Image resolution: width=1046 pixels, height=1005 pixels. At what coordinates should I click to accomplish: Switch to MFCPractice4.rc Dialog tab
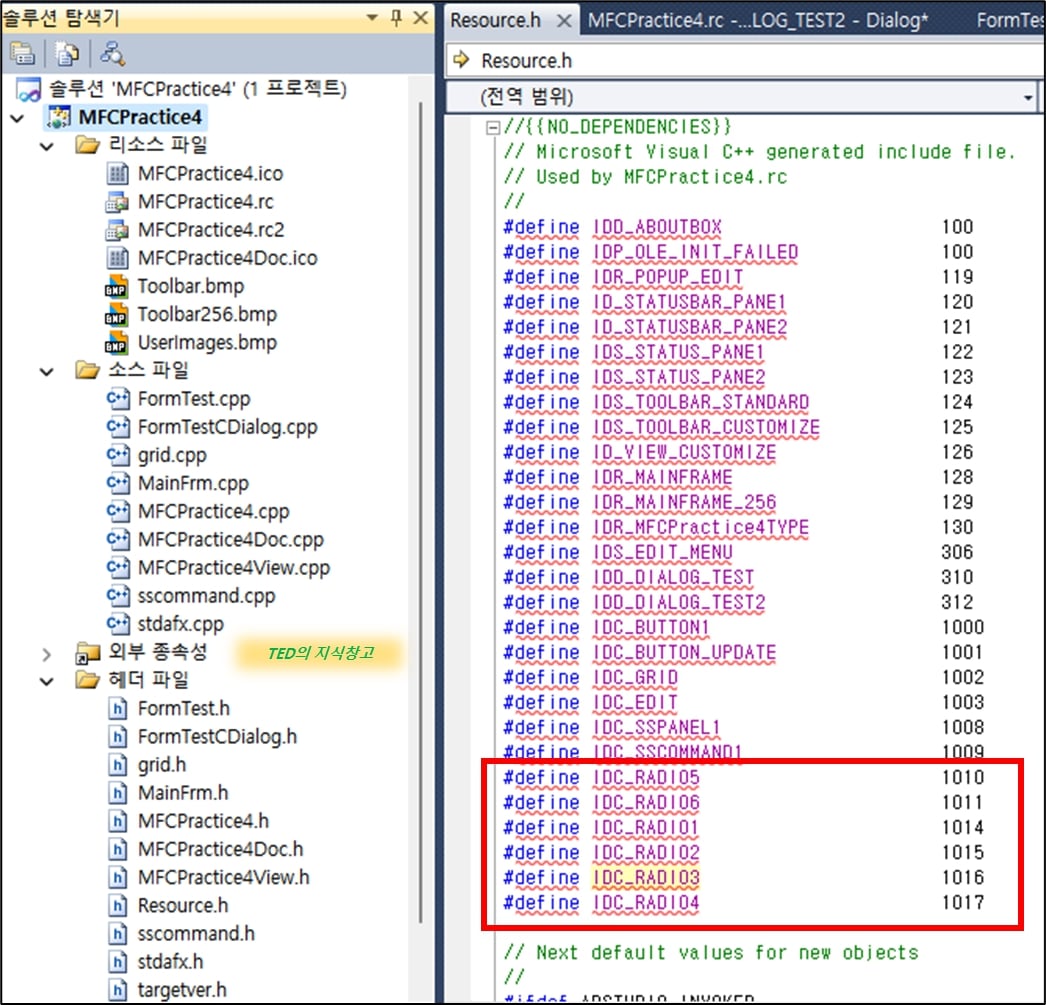758,20
